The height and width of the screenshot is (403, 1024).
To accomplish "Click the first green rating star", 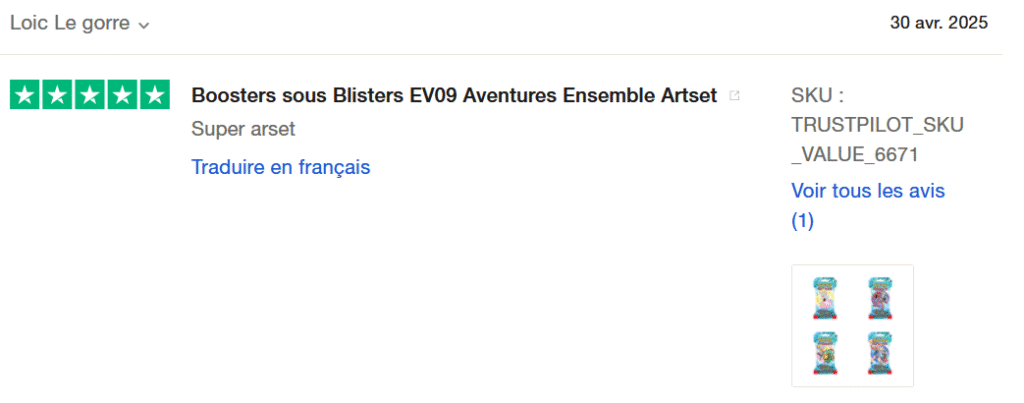I will click(25, 95).
